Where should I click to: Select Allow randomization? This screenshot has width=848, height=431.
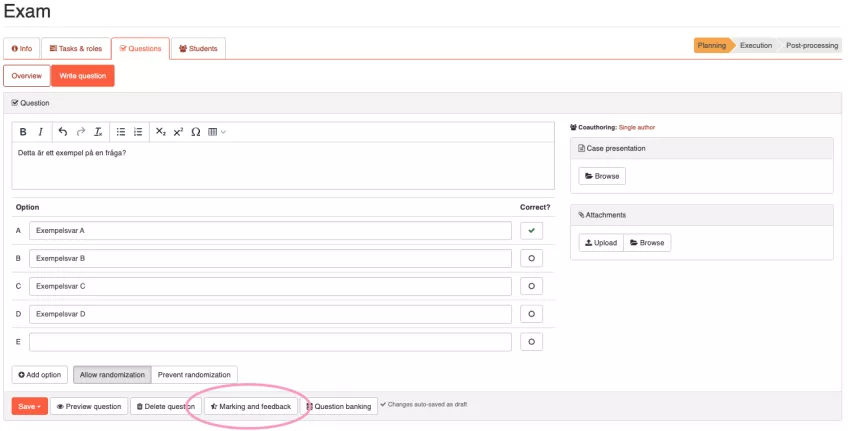coord(112,375)
